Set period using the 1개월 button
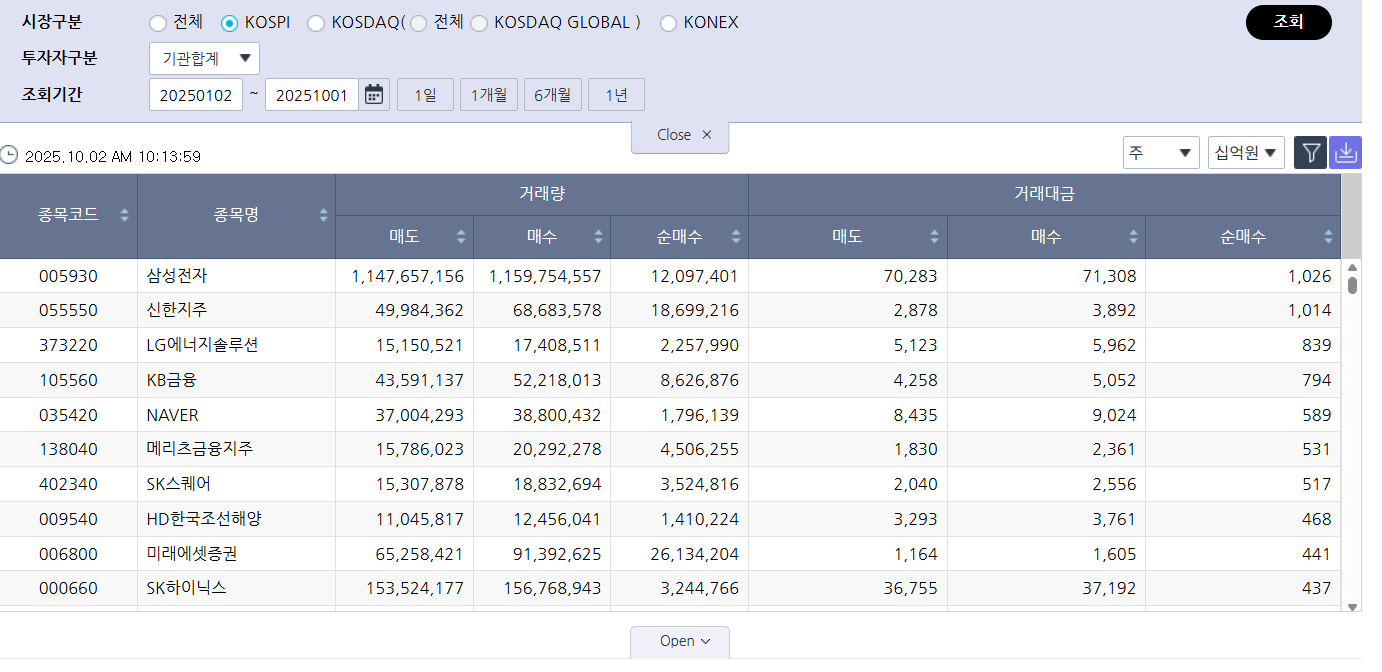The height and width of the screenshot is (672, 1382). coord(489,95)
